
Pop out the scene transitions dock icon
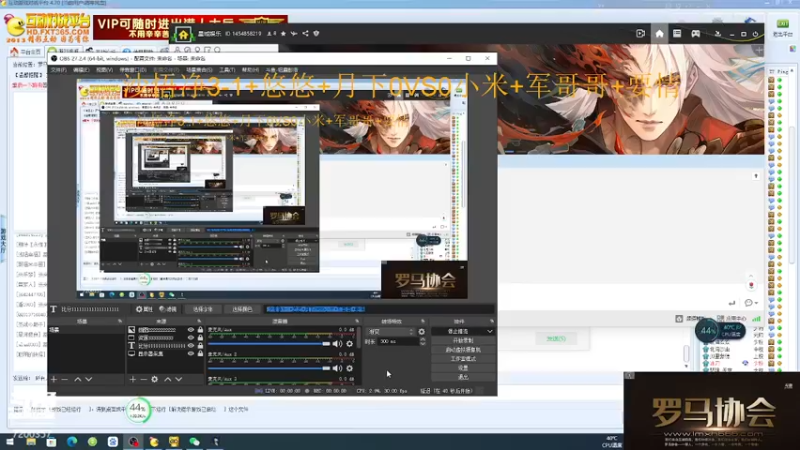(x=423, y=321)
